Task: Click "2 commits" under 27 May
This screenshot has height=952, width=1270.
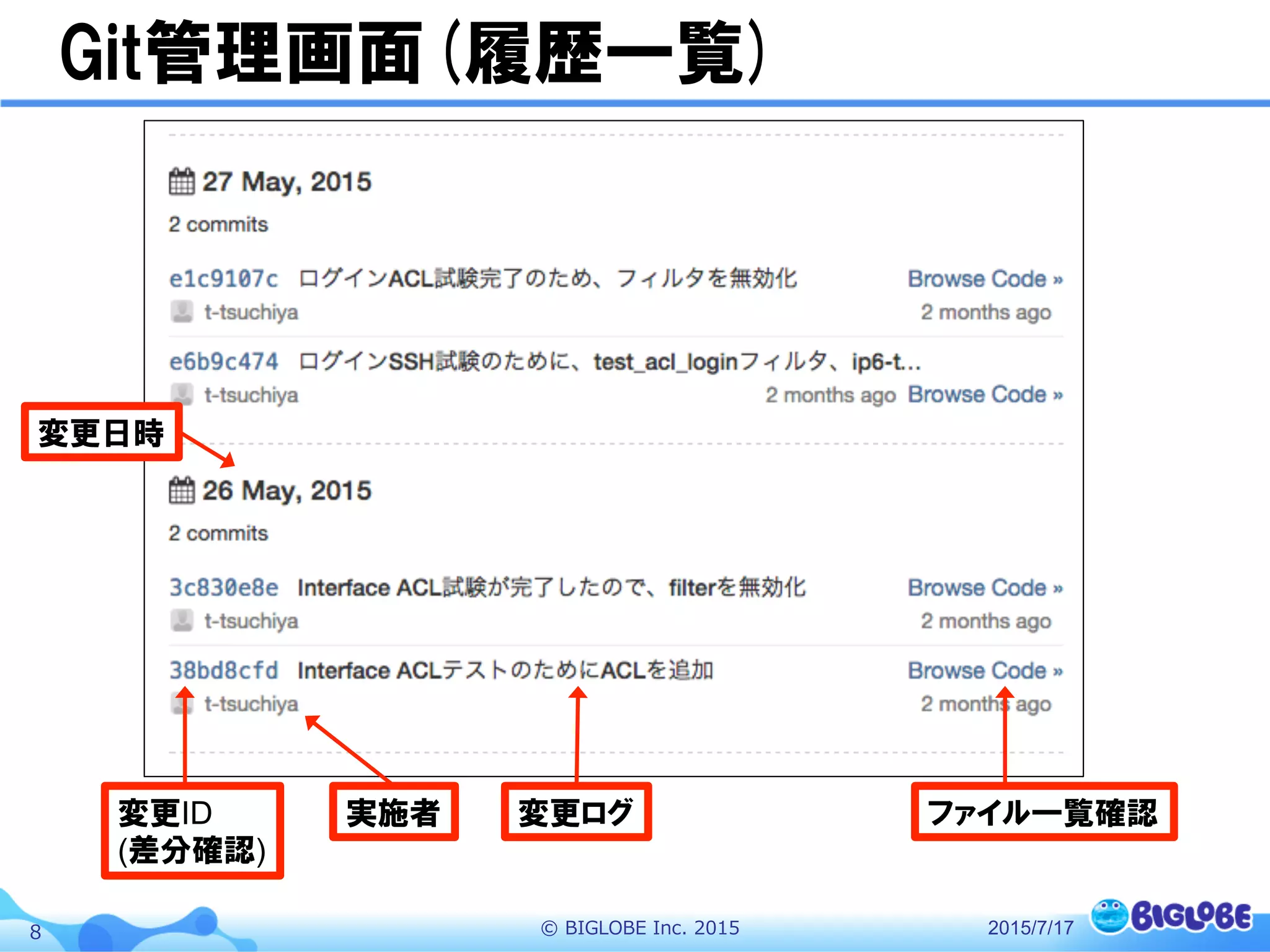Action: pyautogui.click(x=218, y=224)
